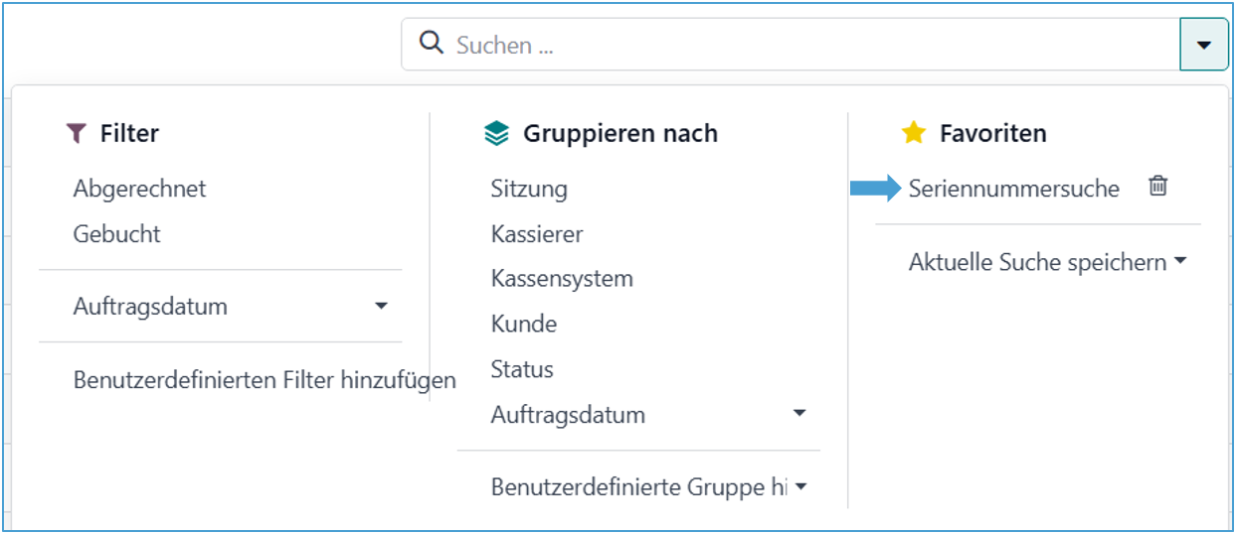Viewport: 1236px width, 534px height.
Task: Expand the Auftragsdatum group-by dropdown
Action: [x=799, y=414]
